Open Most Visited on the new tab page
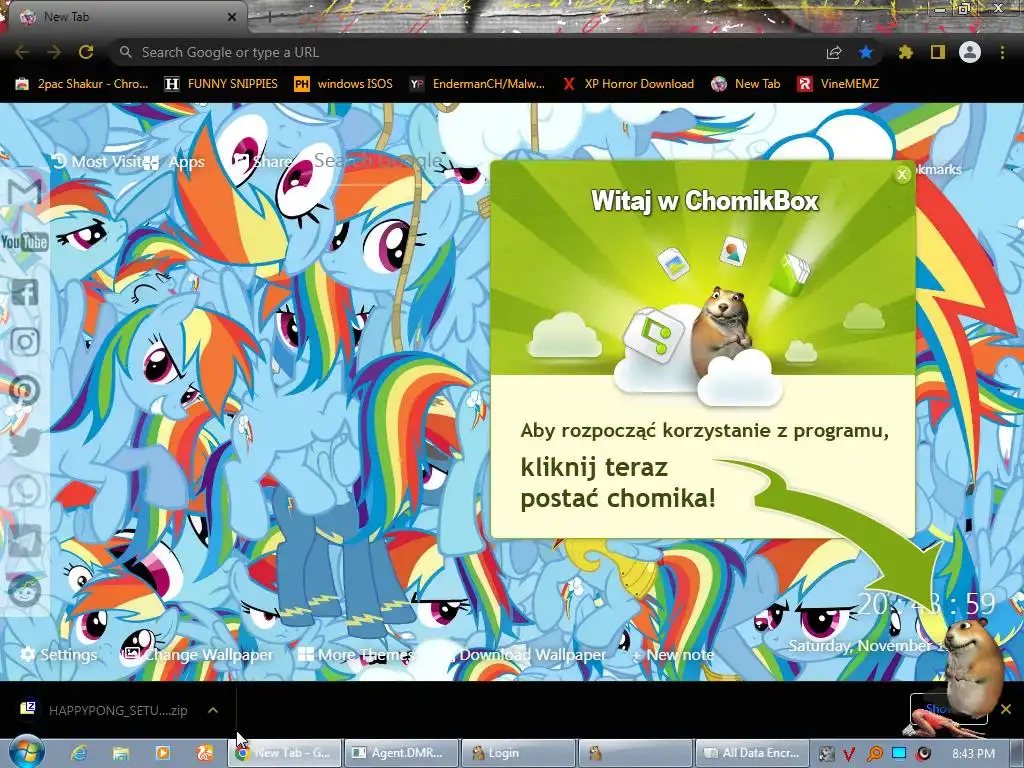The width and height of the screenshot is (1024, 768). (x=99, y=161)
